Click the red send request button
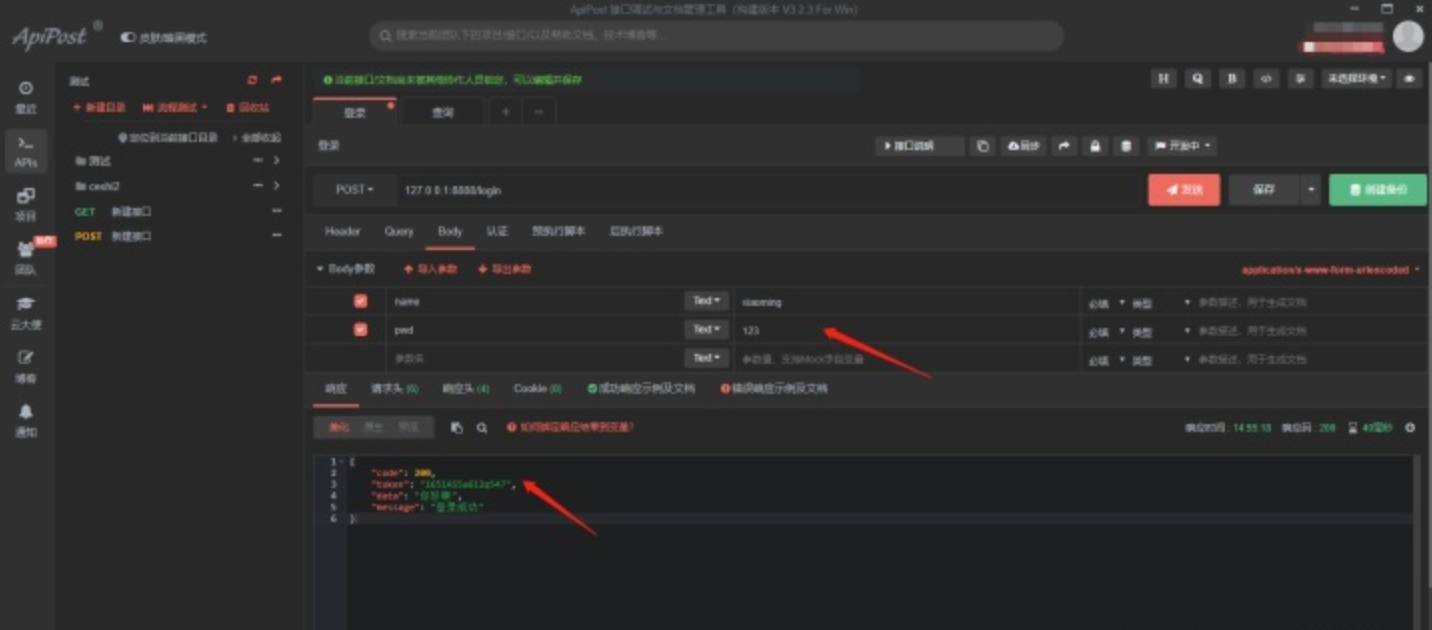The height and width of the screenshot is (630, 1432). coord(1183,190)
